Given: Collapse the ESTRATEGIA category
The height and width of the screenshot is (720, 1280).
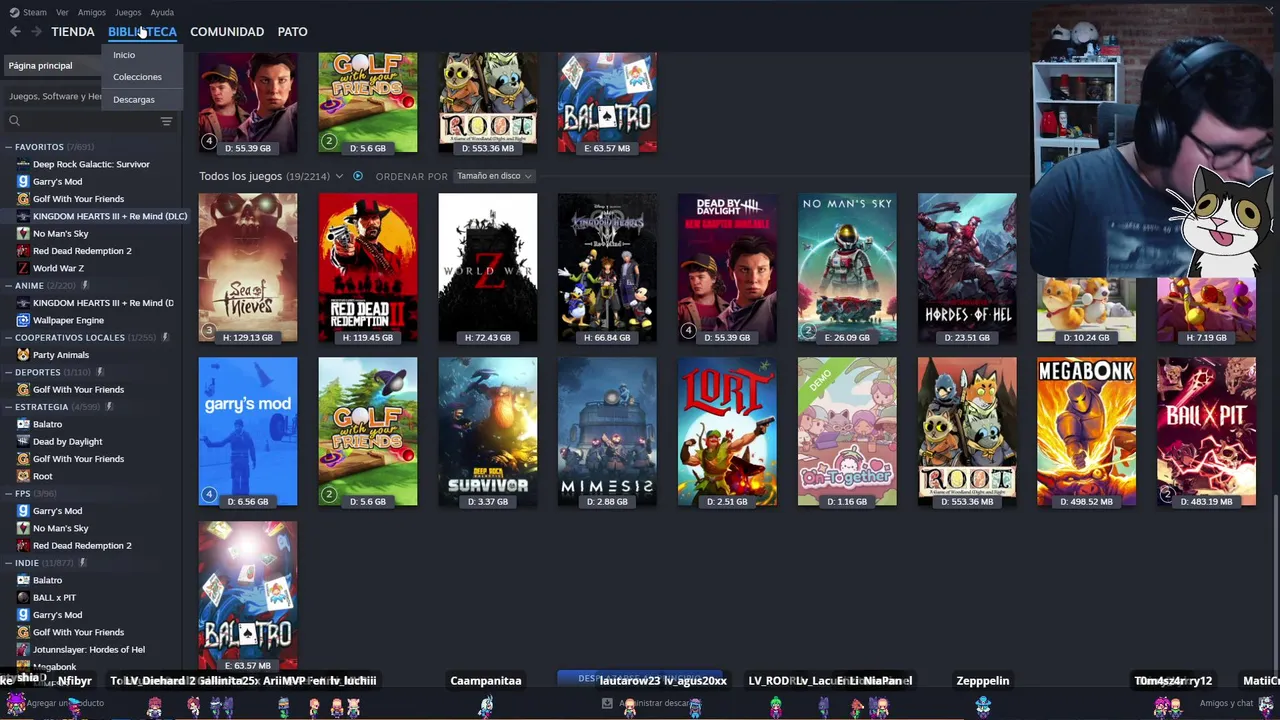Looking at the screenshot, I should pyautogui.click(x=8, y=407).
